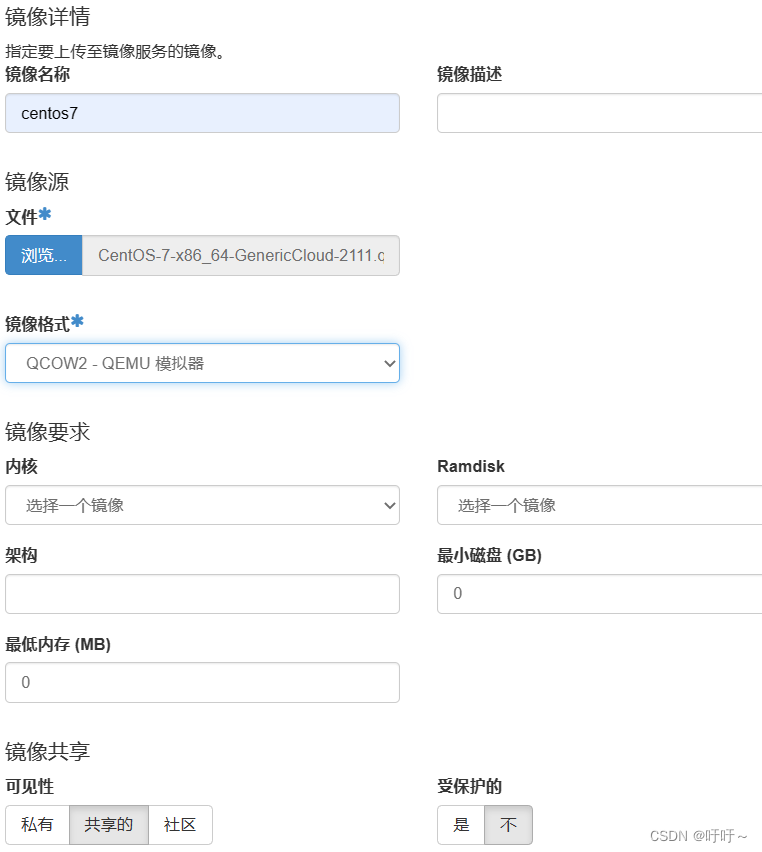Image resolution: width=762 pixels, height=852 pixels.
Task: Set visibility to 共享的
Action: 109,825
